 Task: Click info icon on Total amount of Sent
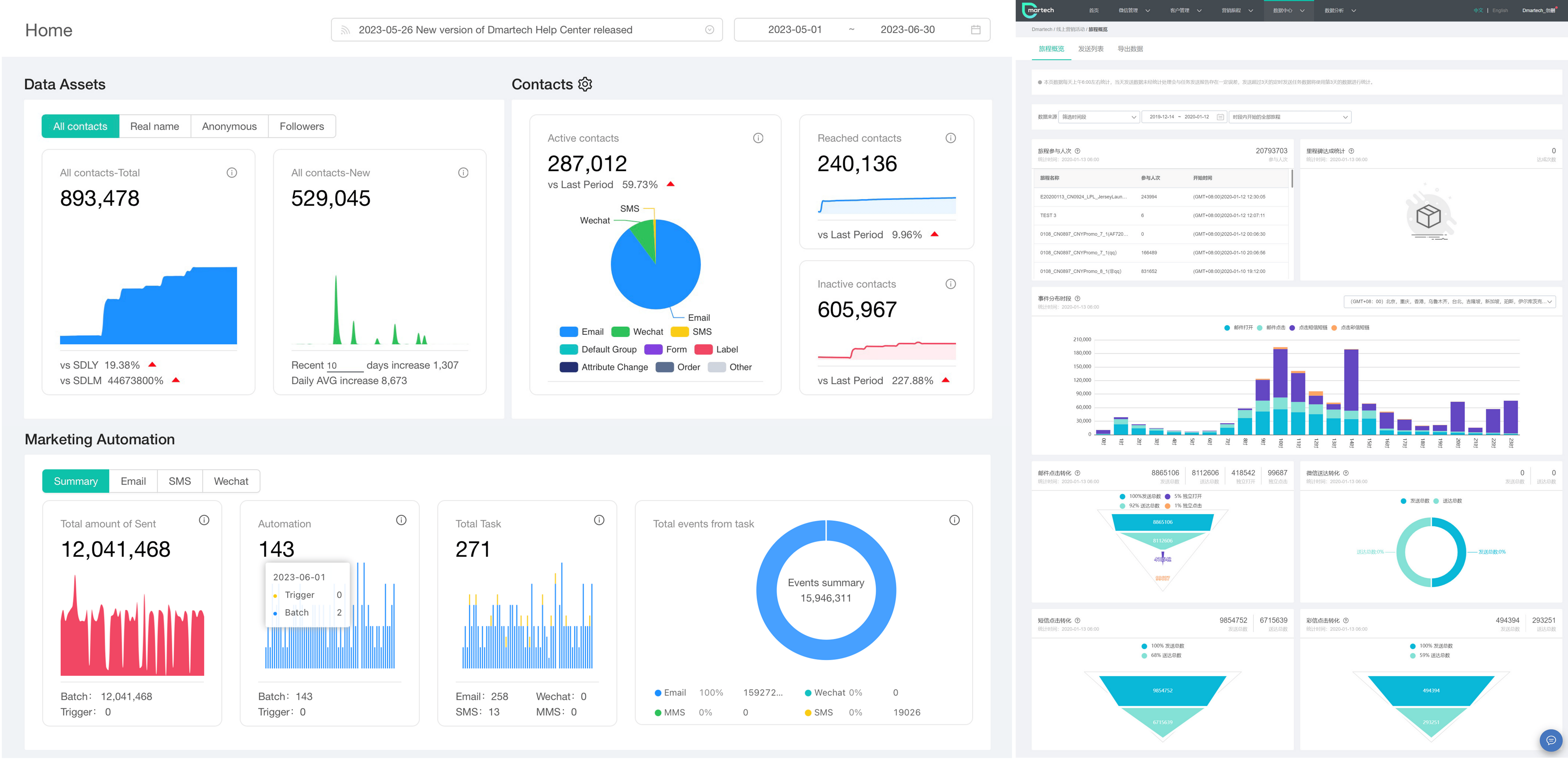(x=204, y=520)
